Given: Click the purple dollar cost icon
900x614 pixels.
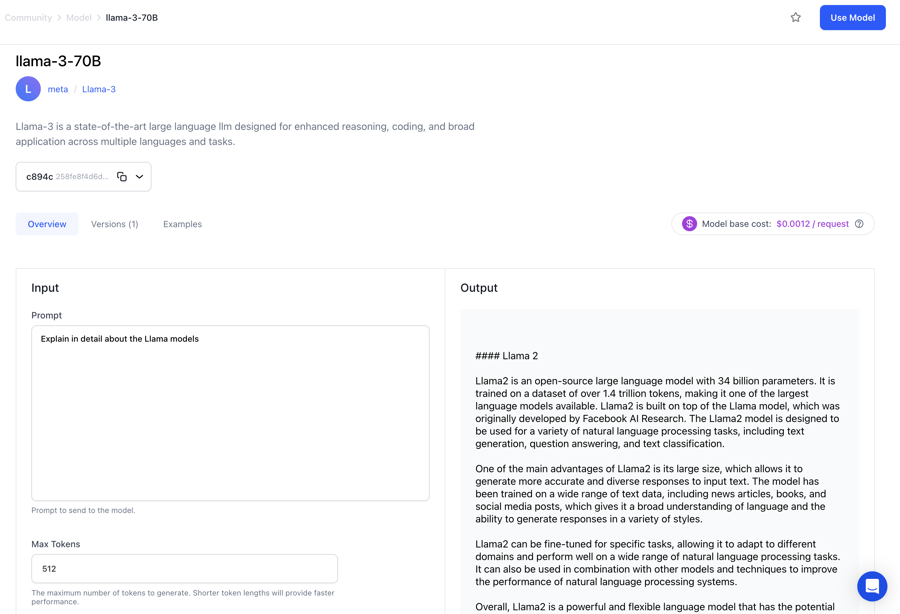Looking at the screenshot, I should [x=689, y=224].
